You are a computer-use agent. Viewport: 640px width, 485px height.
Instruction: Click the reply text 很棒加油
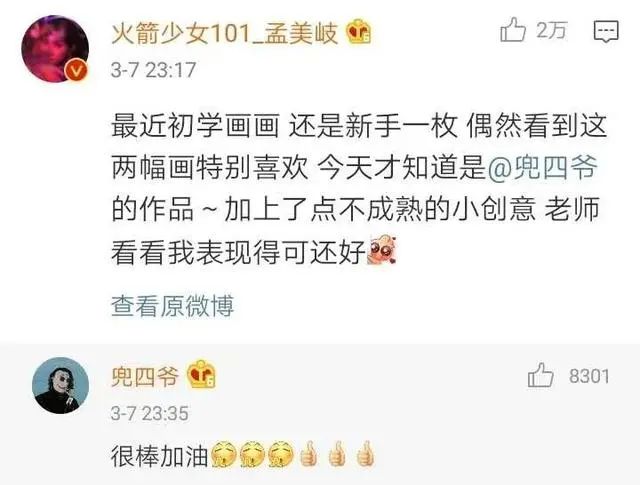[160, 456]
